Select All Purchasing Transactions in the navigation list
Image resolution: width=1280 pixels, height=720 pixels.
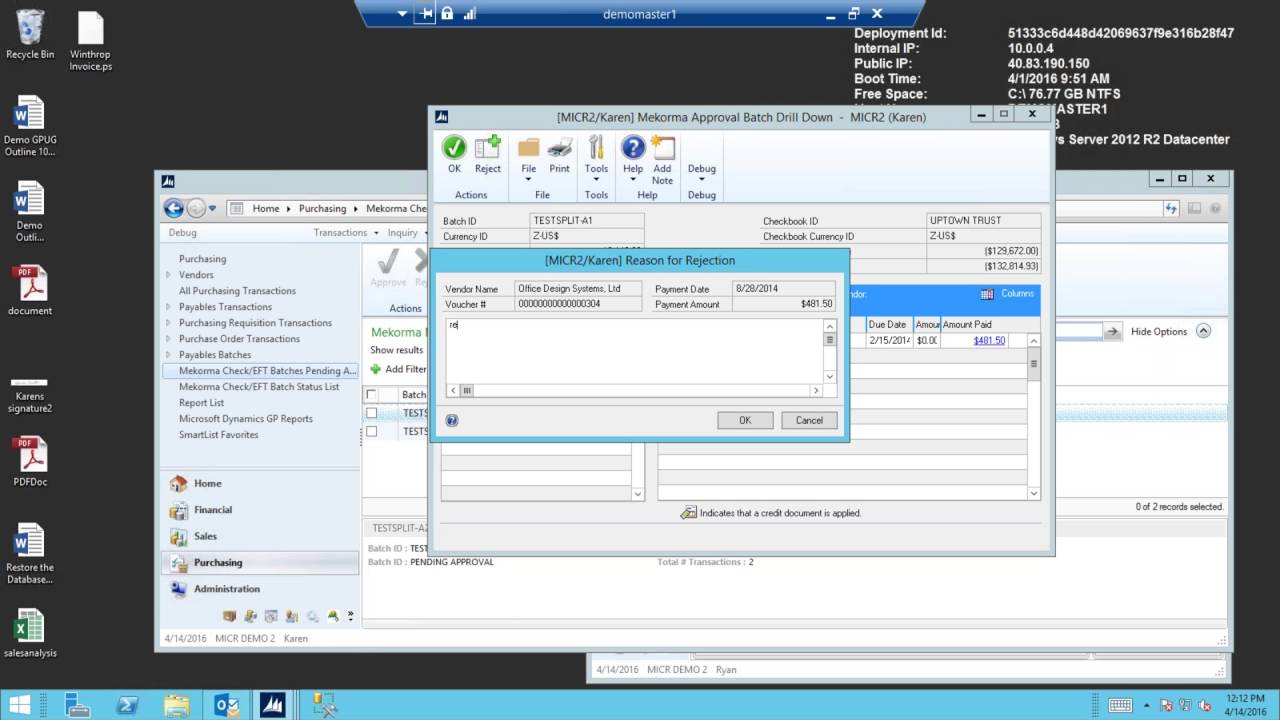237,291
